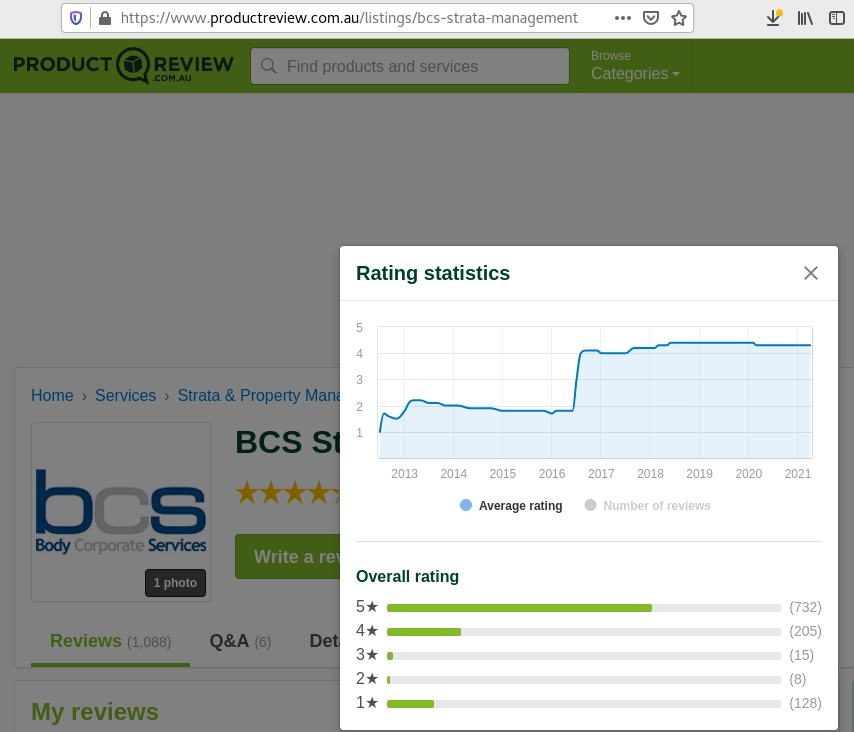Open the 1 photo badge
The image size is (854, 732).
pos(175,583)
